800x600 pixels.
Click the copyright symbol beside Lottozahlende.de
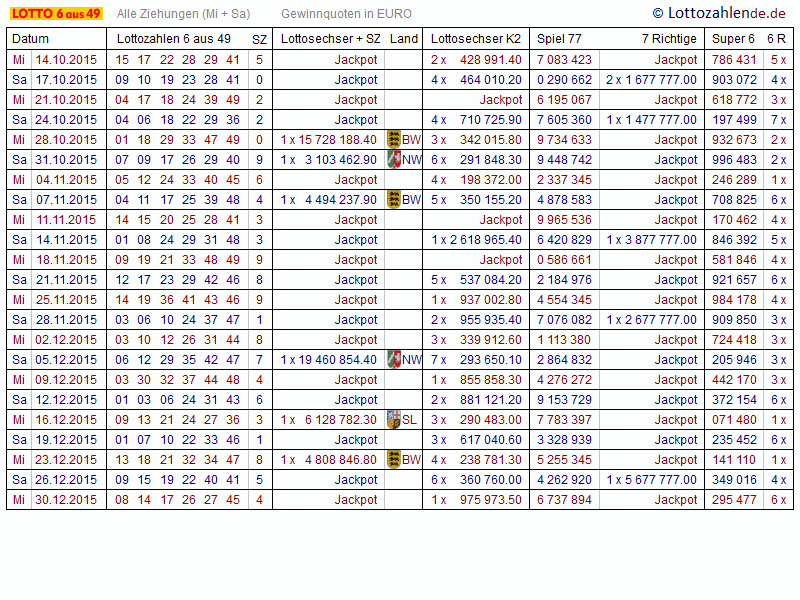coord(658,13)
